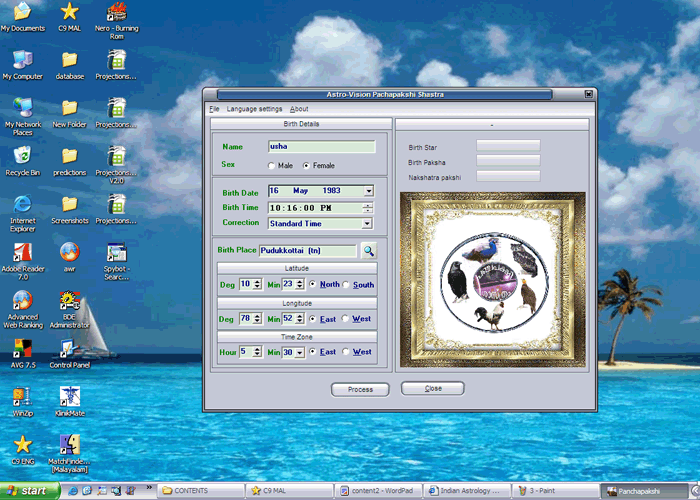This screenshot has height=500, width=700.
Task: Launch AVG 7.5 desktop icon
Action: point(23,354)
